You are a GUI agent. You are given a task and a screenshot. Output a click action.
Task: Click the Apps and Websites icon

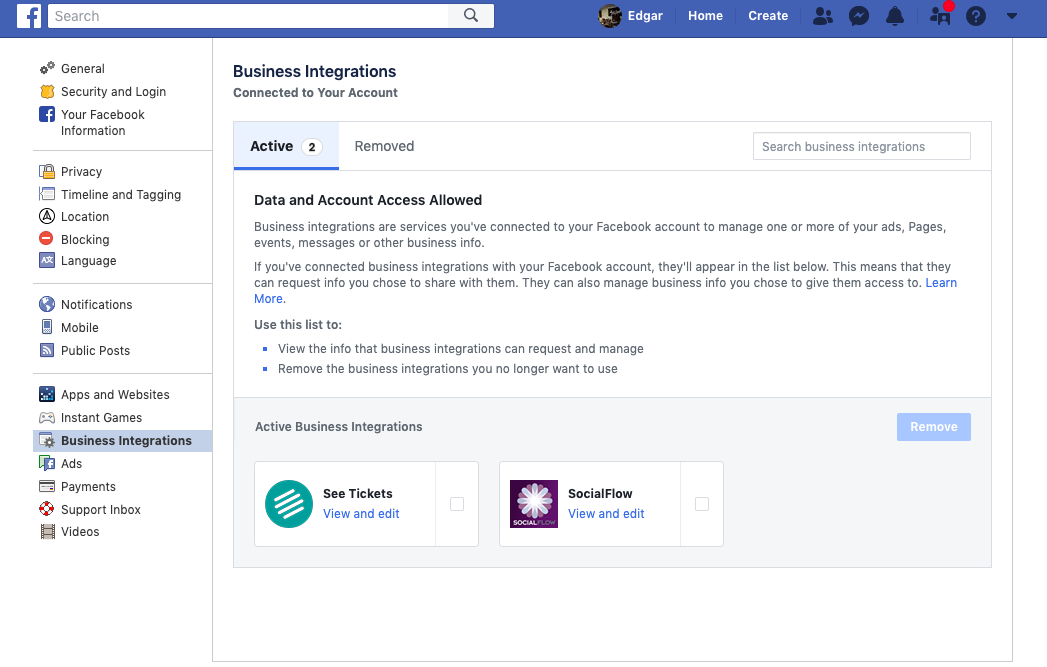(47, 394)
